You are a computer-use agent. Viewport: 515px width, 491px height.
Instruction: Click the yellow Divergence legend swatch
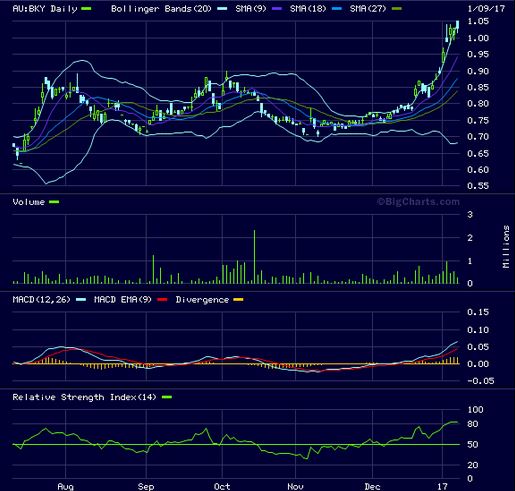(x=238, y=300)
